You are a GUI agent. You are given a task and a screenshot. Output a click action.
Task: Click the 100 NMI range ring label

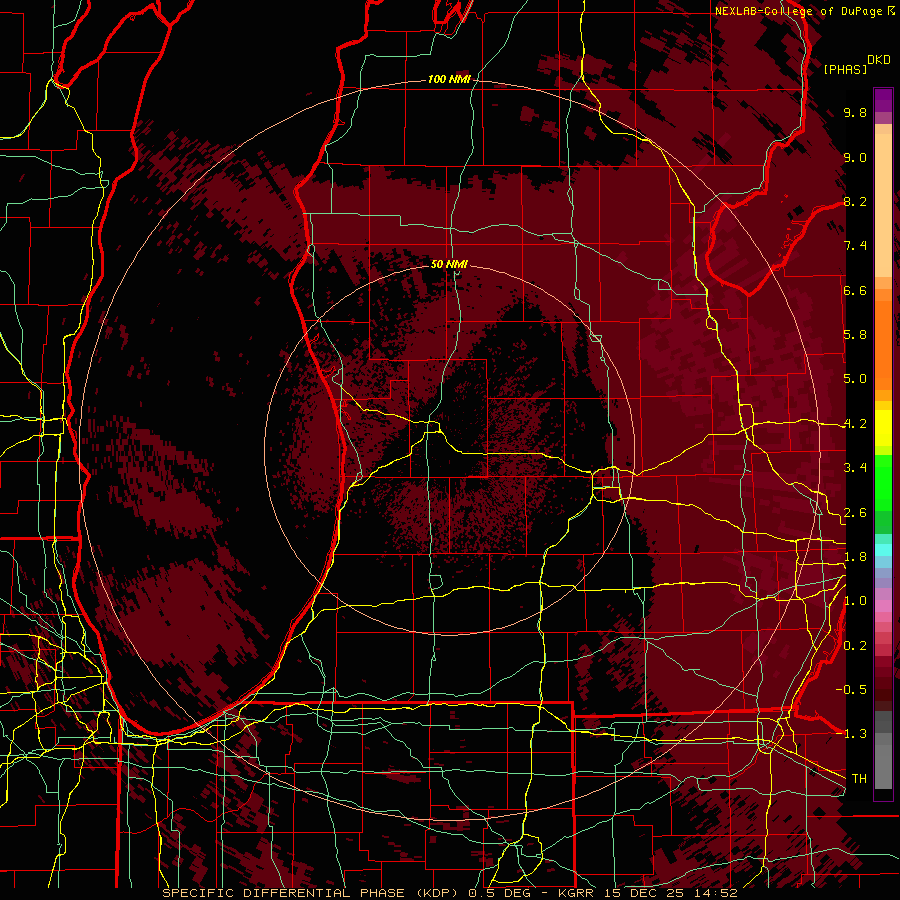pyautogui.click(x=449, y=79)
